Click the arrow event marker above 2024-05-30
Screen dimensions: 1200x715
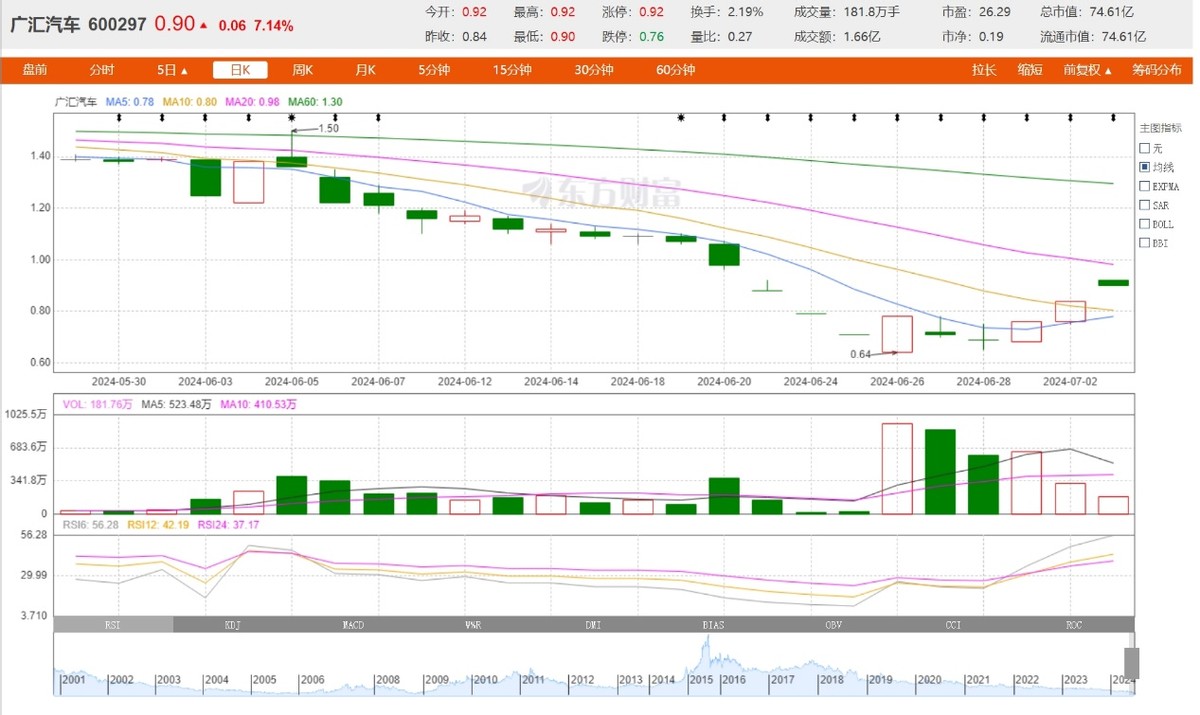tap(119, 118)
